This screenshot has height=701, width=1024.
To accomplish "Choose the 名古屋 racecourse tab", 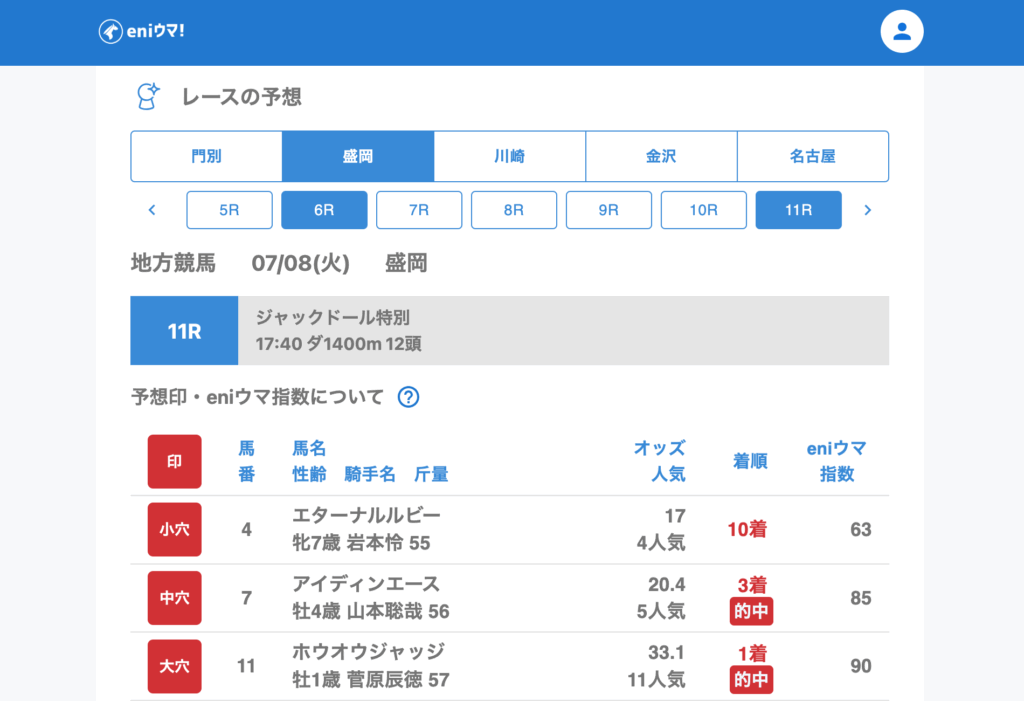I will (812, 156).
